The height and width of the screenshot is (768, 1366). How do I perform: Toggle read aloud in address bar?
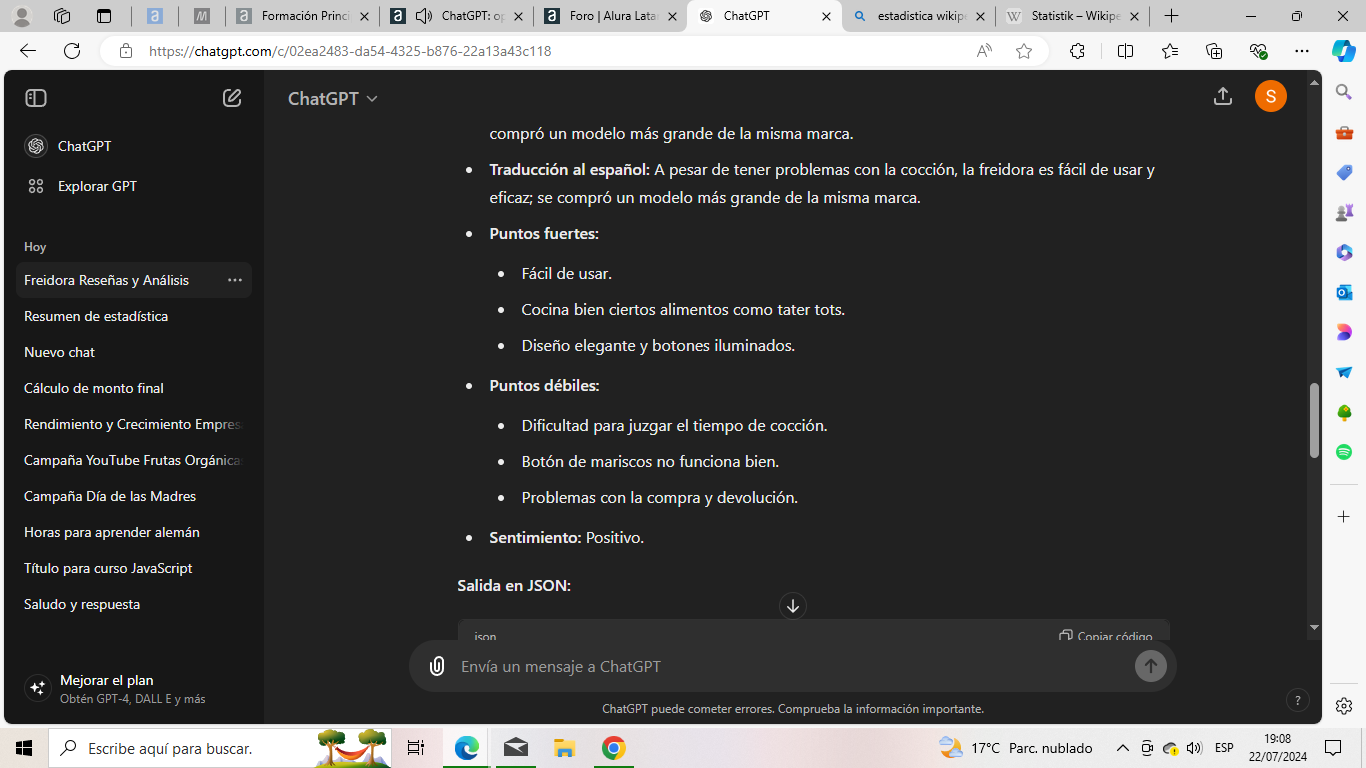pos(985,51)
